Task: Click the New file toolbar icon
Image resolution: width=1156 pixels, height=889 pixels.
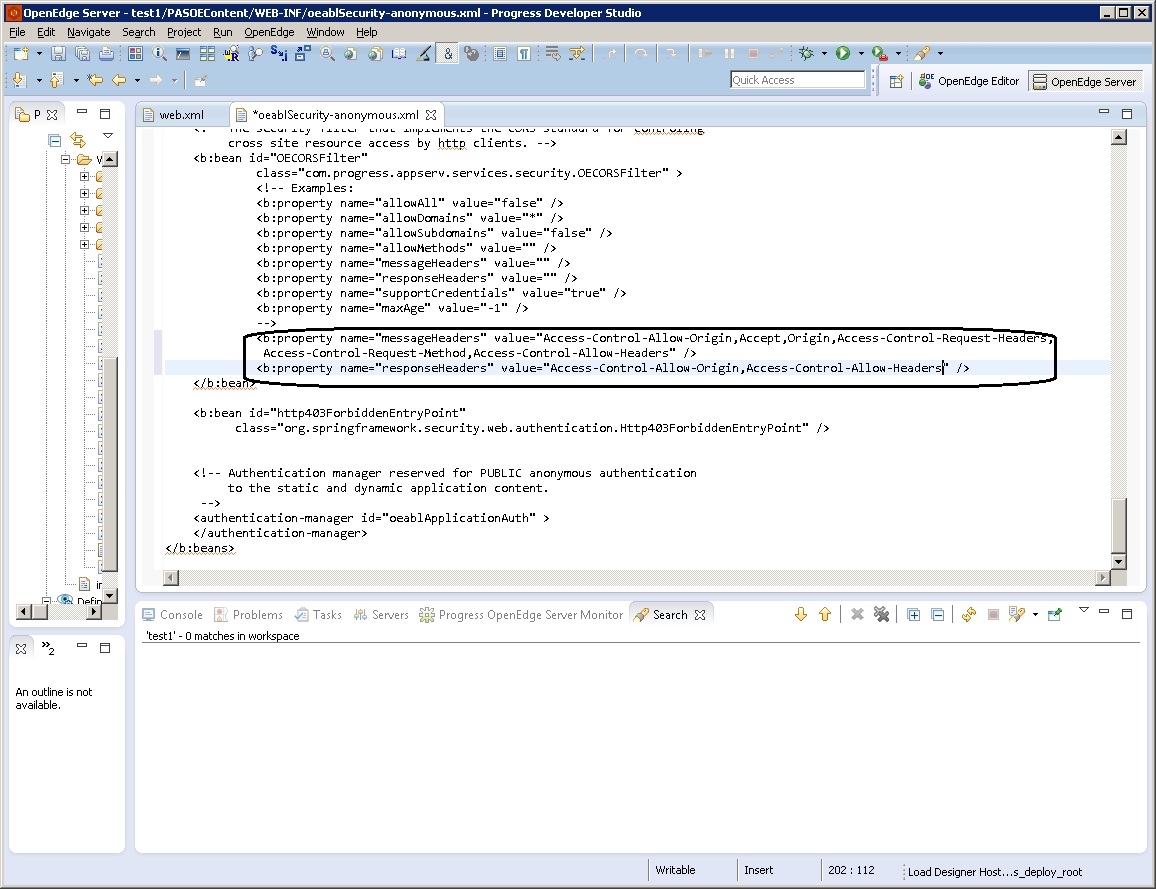Action: (x=21, y=53)
